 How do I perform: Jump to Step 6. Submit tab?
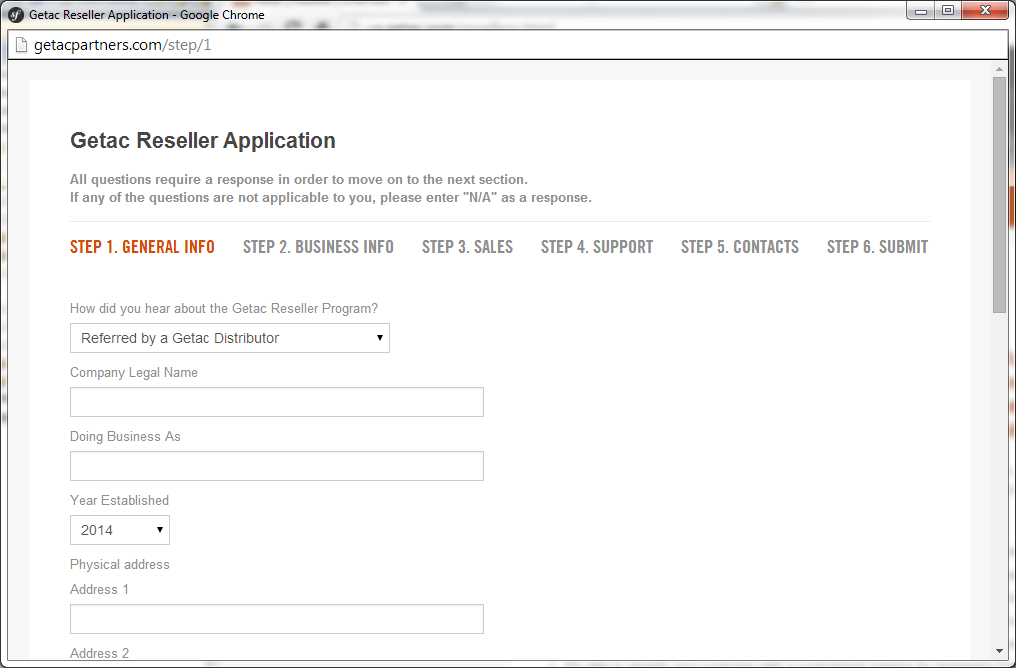877,247
